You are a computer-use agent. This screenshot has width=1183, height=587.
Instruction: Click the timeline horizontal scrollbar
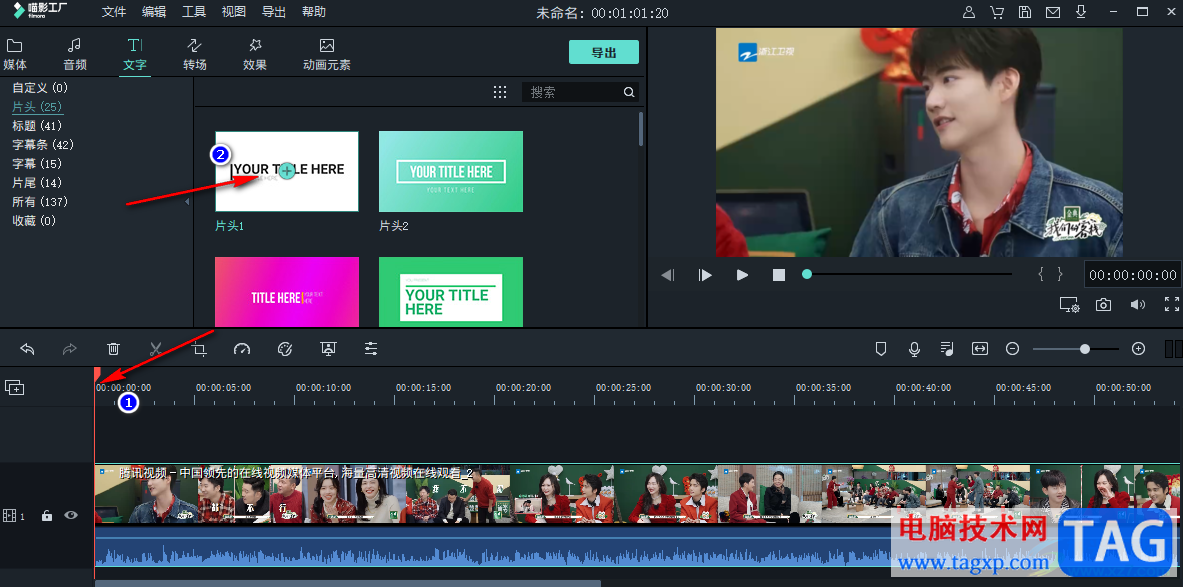(348, 583)
